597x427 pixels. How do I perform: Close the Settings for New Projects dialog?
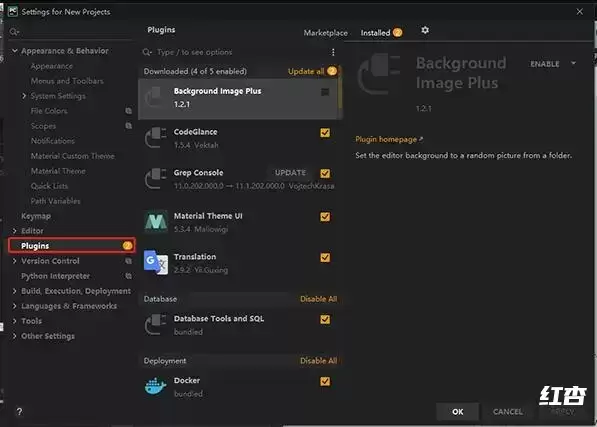579,12
